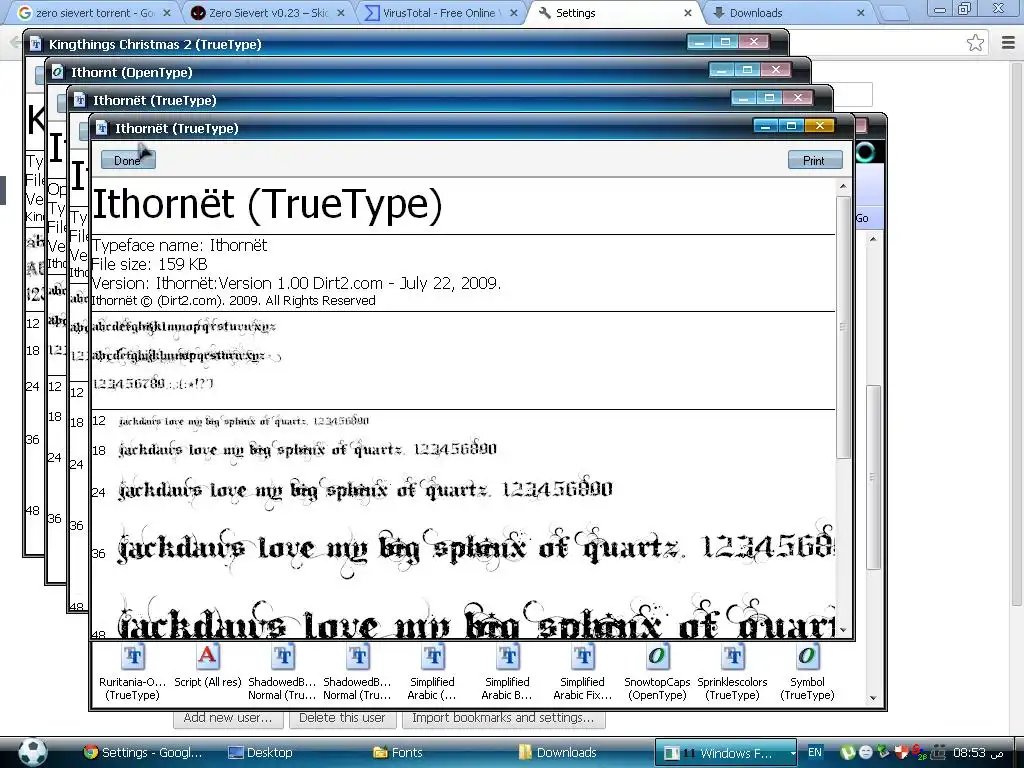Click the Chrome page vertical scrollbar

(1017, 334)
